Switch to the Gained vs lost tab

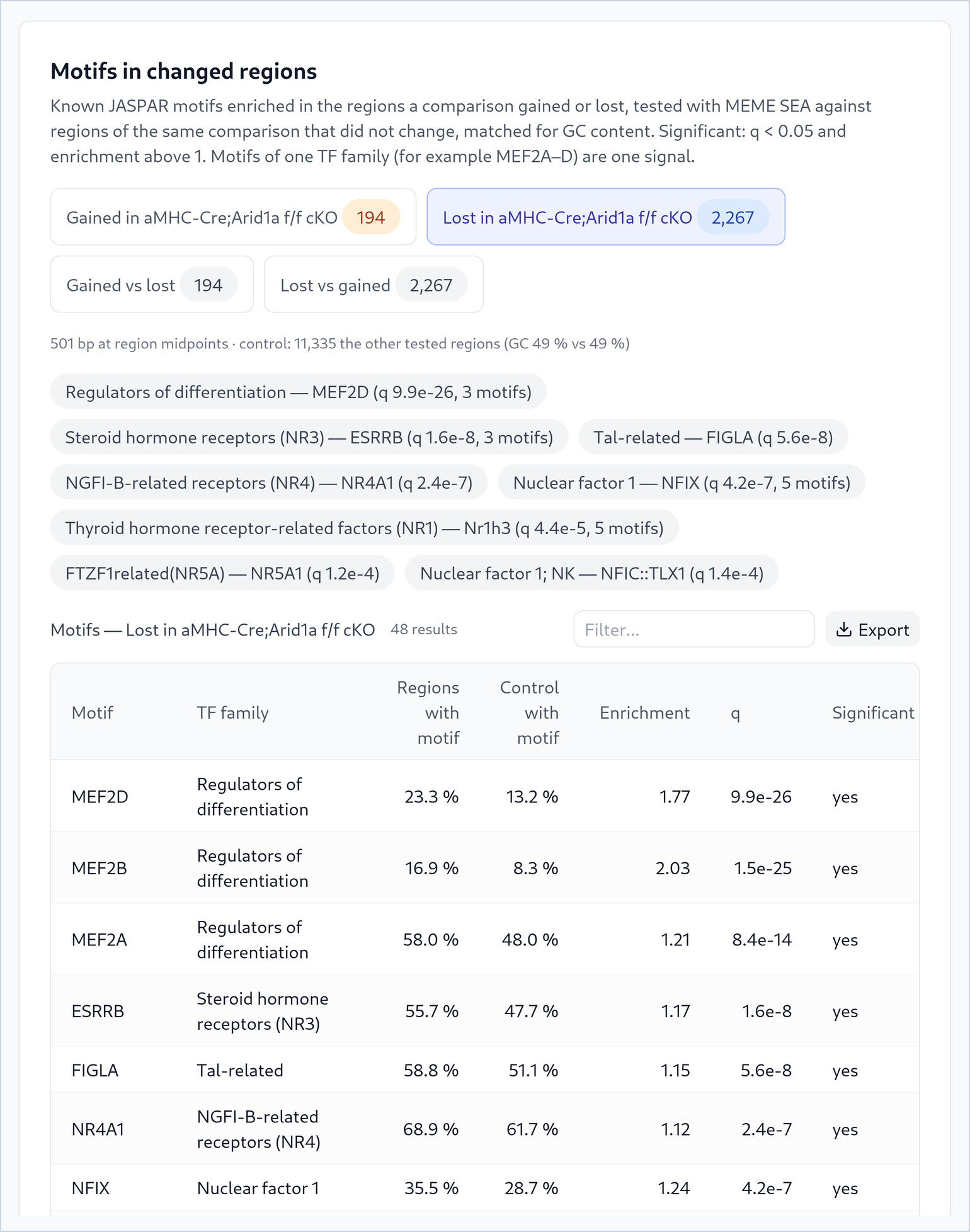coord(152,285)
